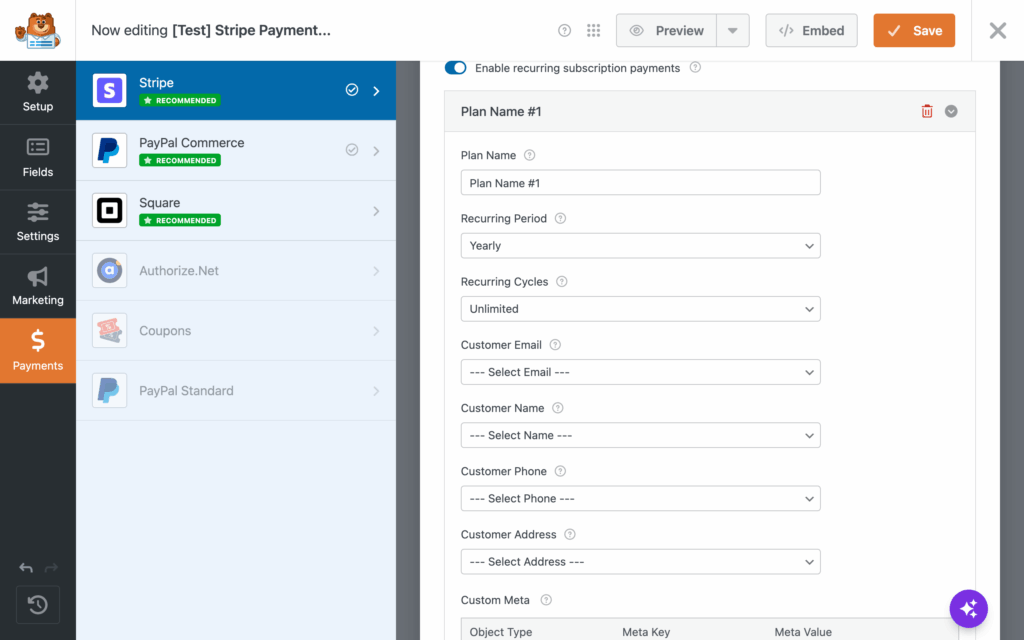Open the Recurring Cycles dropdown
The image size is (1024, 640).
pyautogui.click(x=641, y=309)
